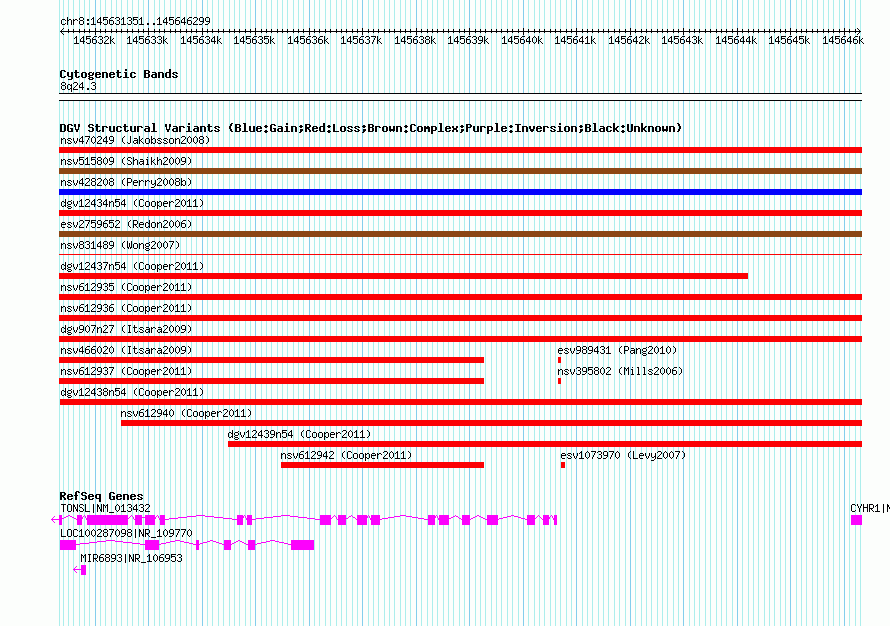Open the nsv612942 (Cooper2011) variant label

pos(346,455)
